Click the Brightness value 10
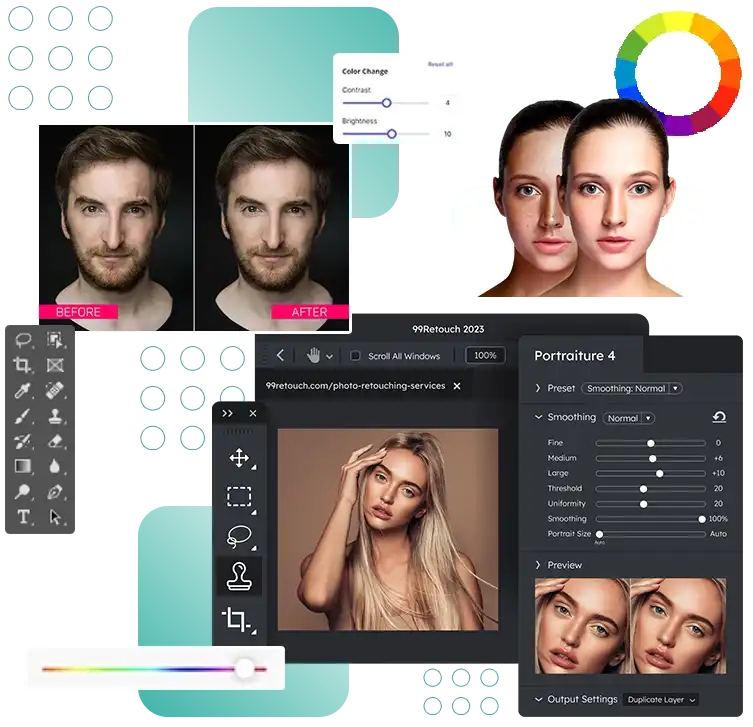 click(x=448, y=134)
